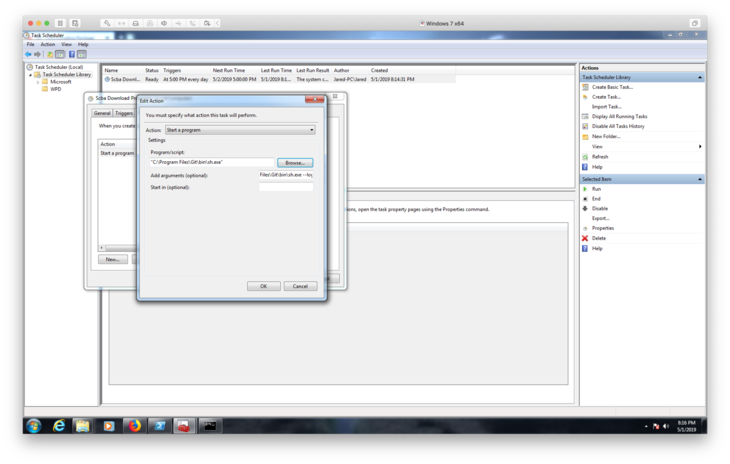The image size is (730, 464).
Task: Open the command prompt taskbar icon
Action: (x=210, y=425)
